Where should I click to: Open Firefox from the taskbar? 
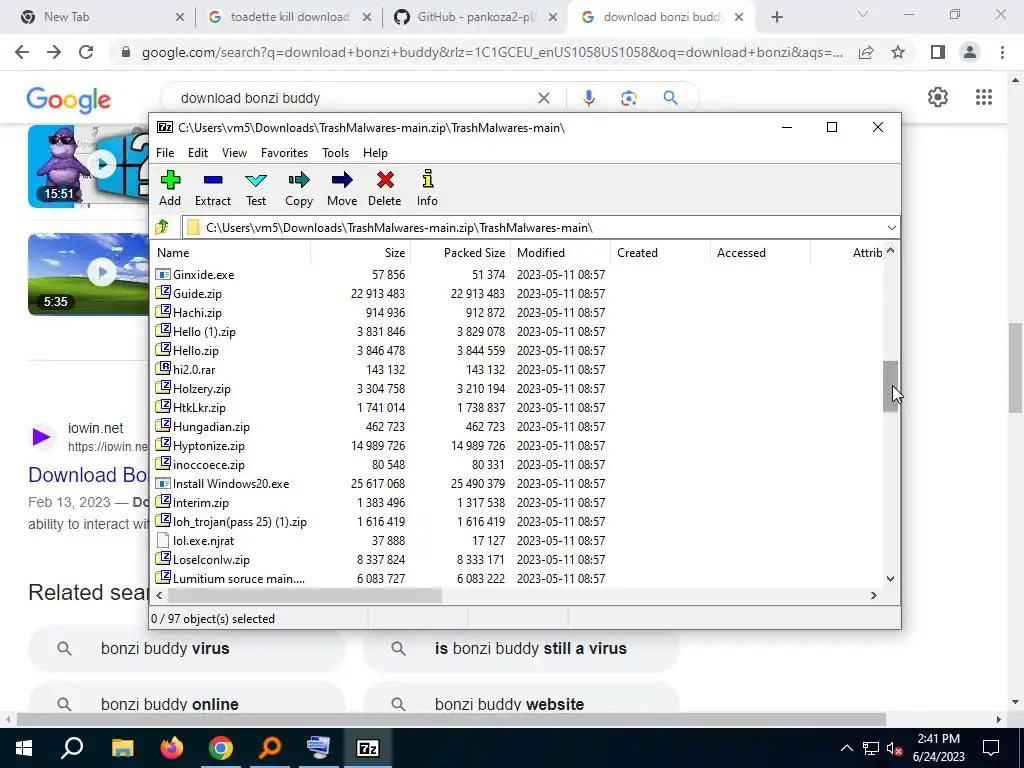[x=172, y=748]
